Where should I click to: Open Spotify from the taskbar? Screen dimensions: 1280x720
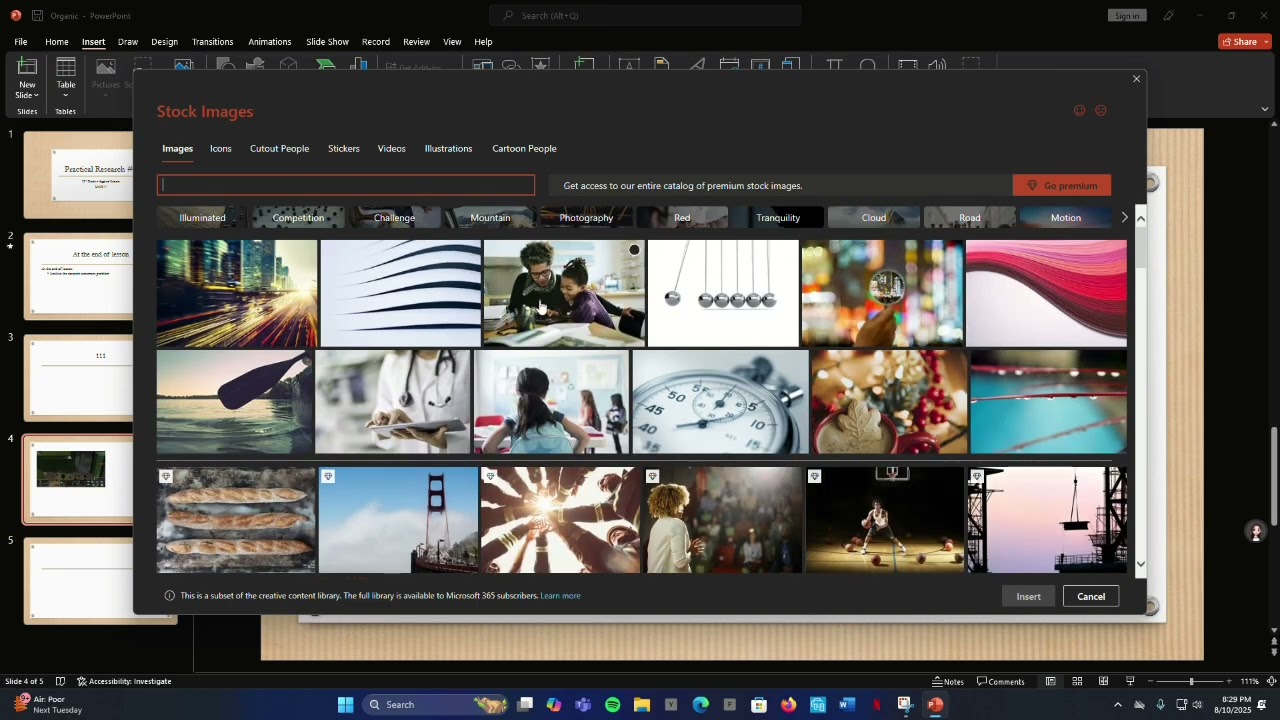612,705
